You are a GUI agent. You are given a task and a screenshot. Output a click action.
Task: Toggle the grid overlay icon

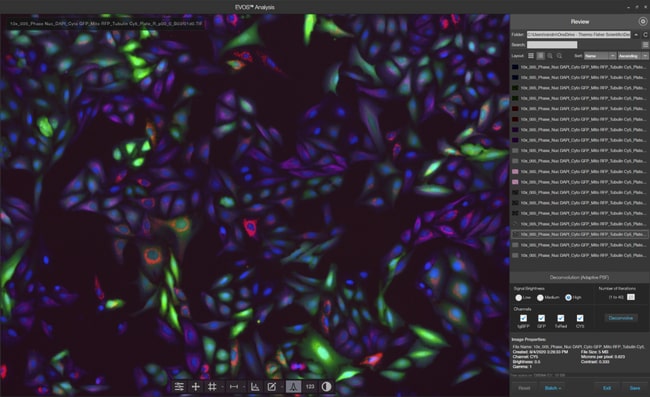coord(212,387)
